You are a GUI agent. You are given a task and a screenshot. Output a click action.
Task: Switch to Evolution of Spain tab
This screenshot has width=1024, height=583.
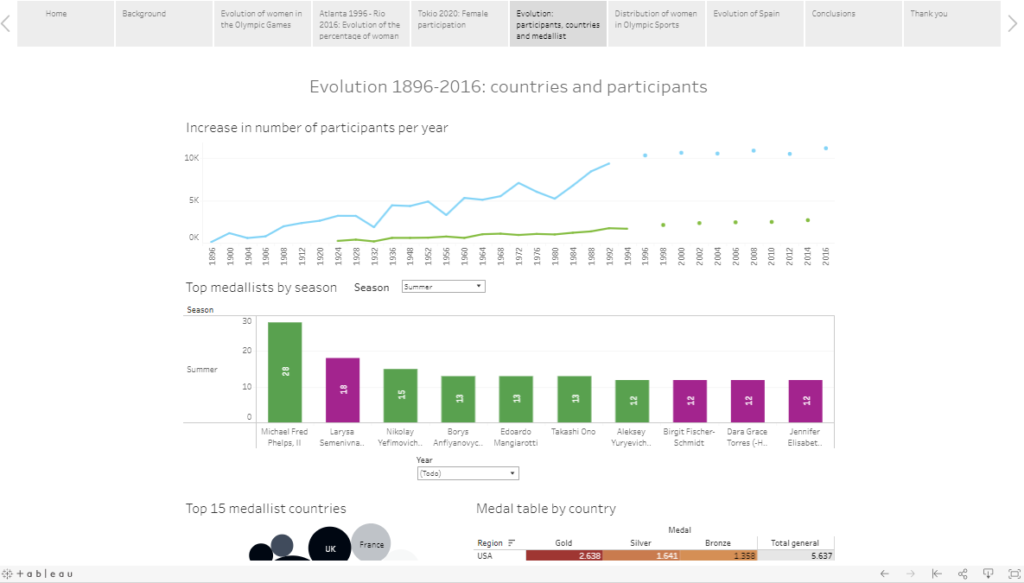pyautogui.click(x=754, y=24)
